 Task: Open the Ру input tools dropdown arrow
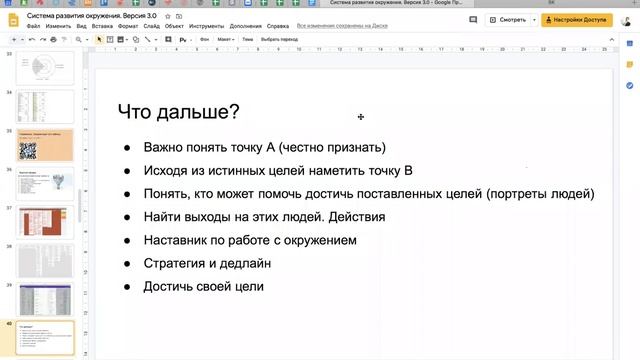click(190, 40)
